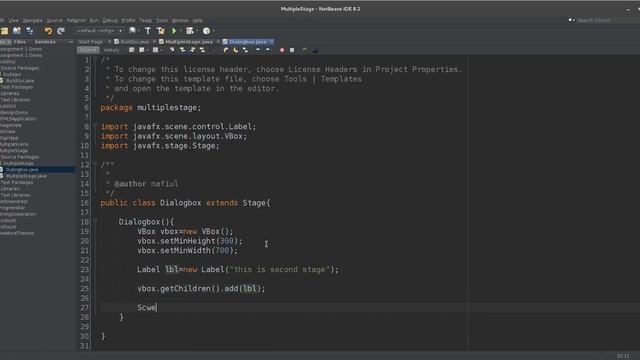Stop macro recording with square icon
The height and width of the screenshot is (360, 640).
pos(292,50)
